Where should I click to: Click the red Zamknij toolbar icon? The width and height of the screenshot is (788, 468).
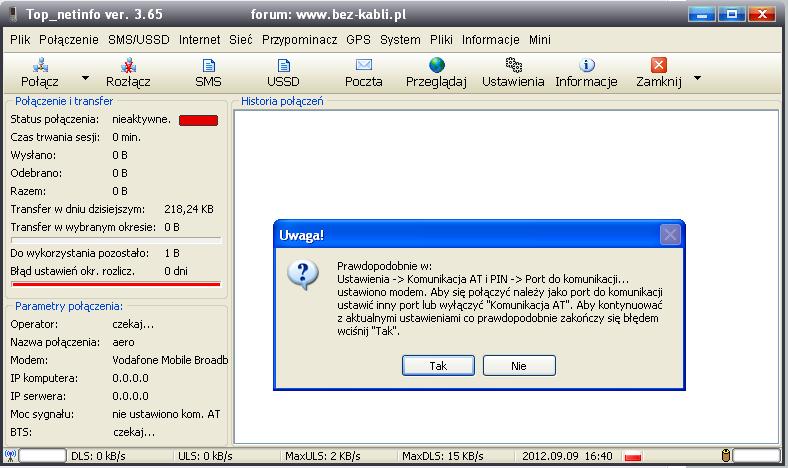(658, 66)
